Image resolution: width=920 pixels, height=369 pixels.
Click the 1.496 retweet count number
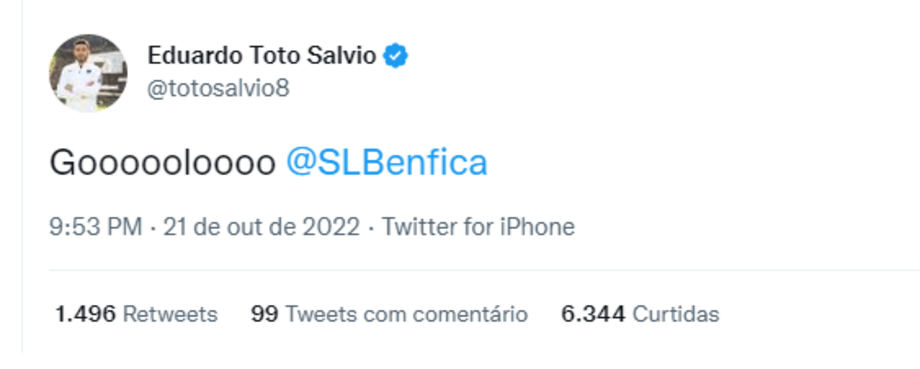pyautogui.click(x=85, y=314)
